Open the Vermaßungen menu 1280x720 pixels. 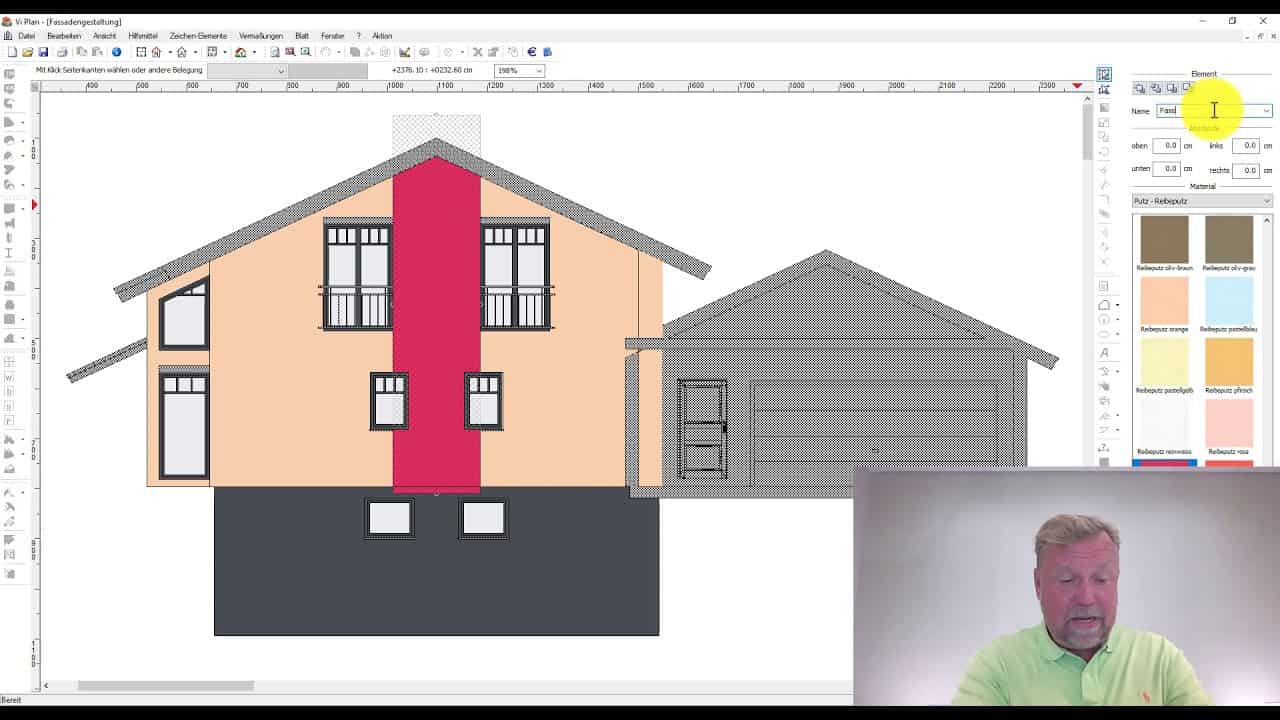259,35
